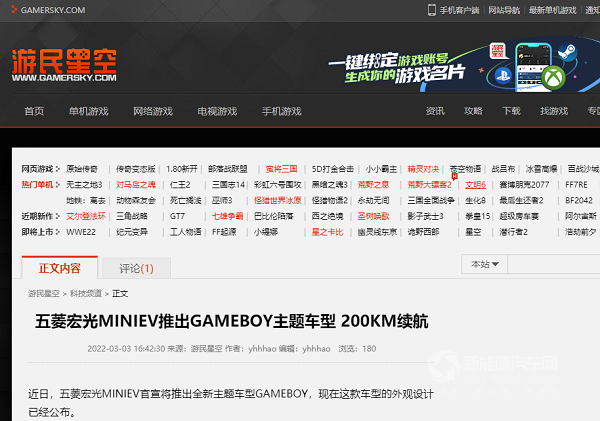This screenshot has height=421, width=600.
Task: Open the red 艾尔登法环 link
Action: click(x=86, y=216)
